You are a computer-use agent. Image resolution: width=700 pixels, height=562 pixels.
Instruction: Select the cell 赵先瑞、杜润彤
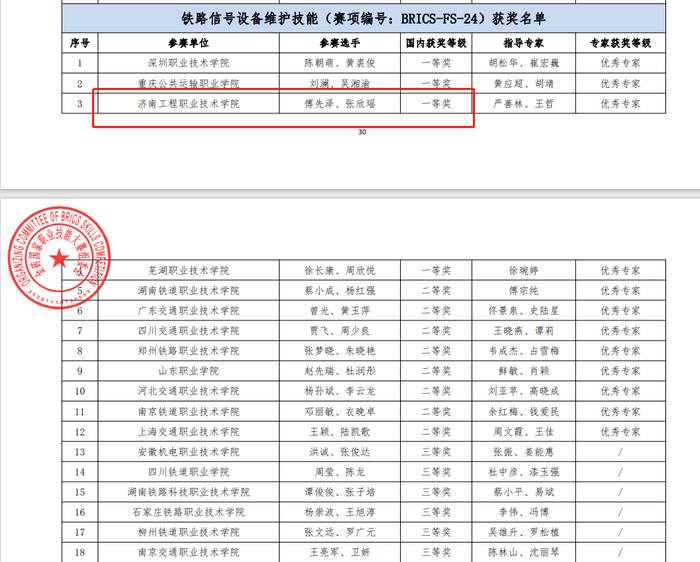pos(340,371)
